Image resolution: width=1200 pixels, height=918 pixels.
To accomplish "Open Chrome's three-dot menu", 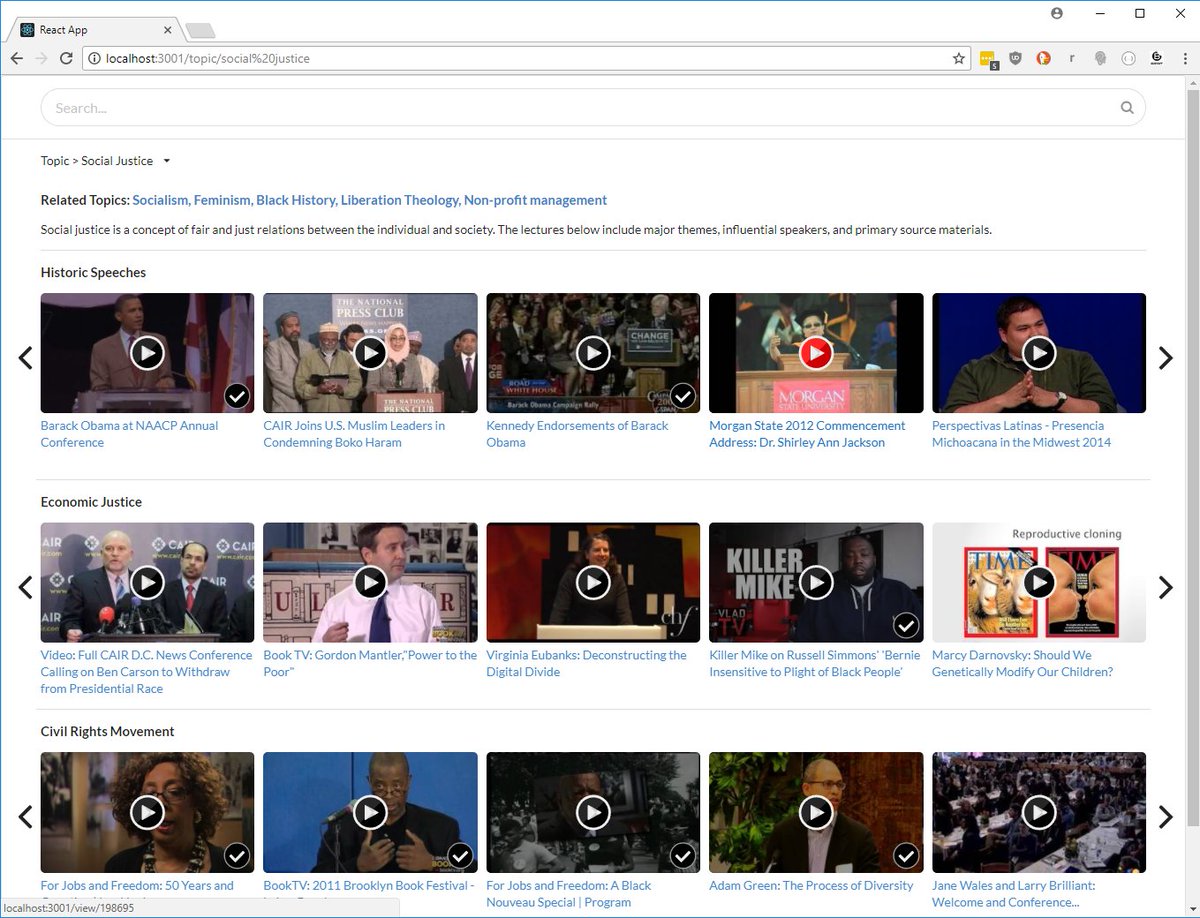I will tap(1186, 58).
